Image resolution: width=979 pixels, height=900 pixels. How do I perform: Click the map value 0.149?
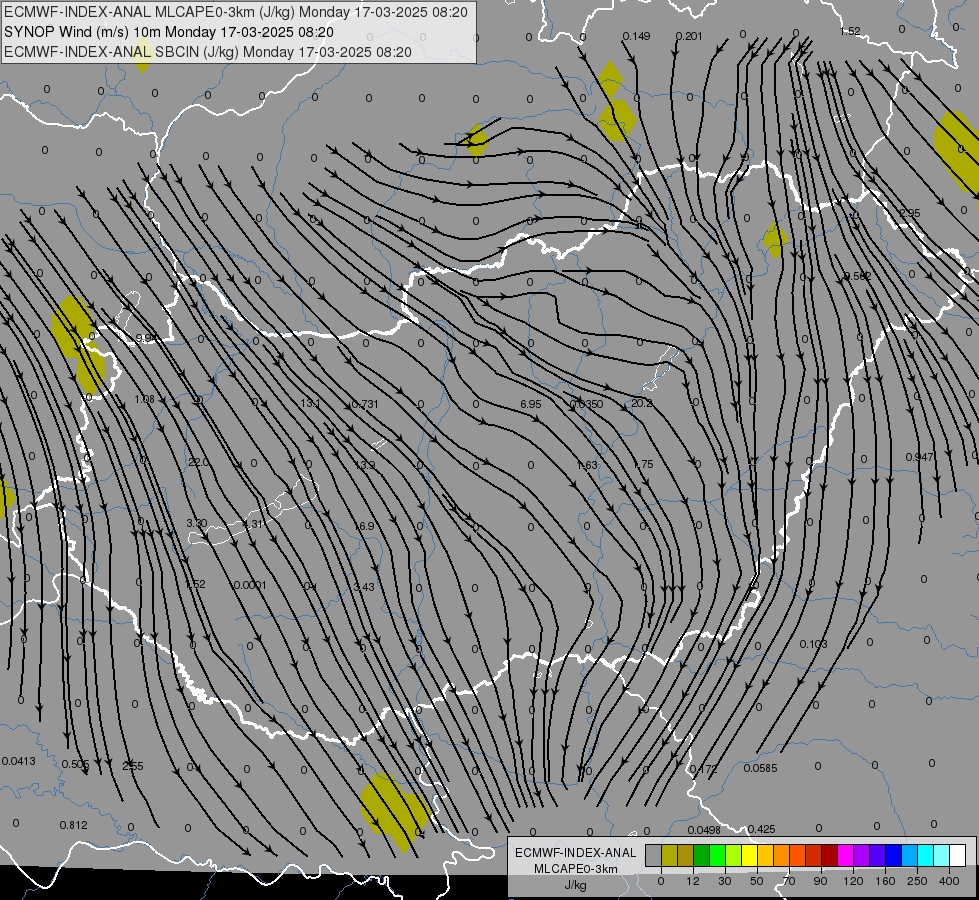click(636, 36)
